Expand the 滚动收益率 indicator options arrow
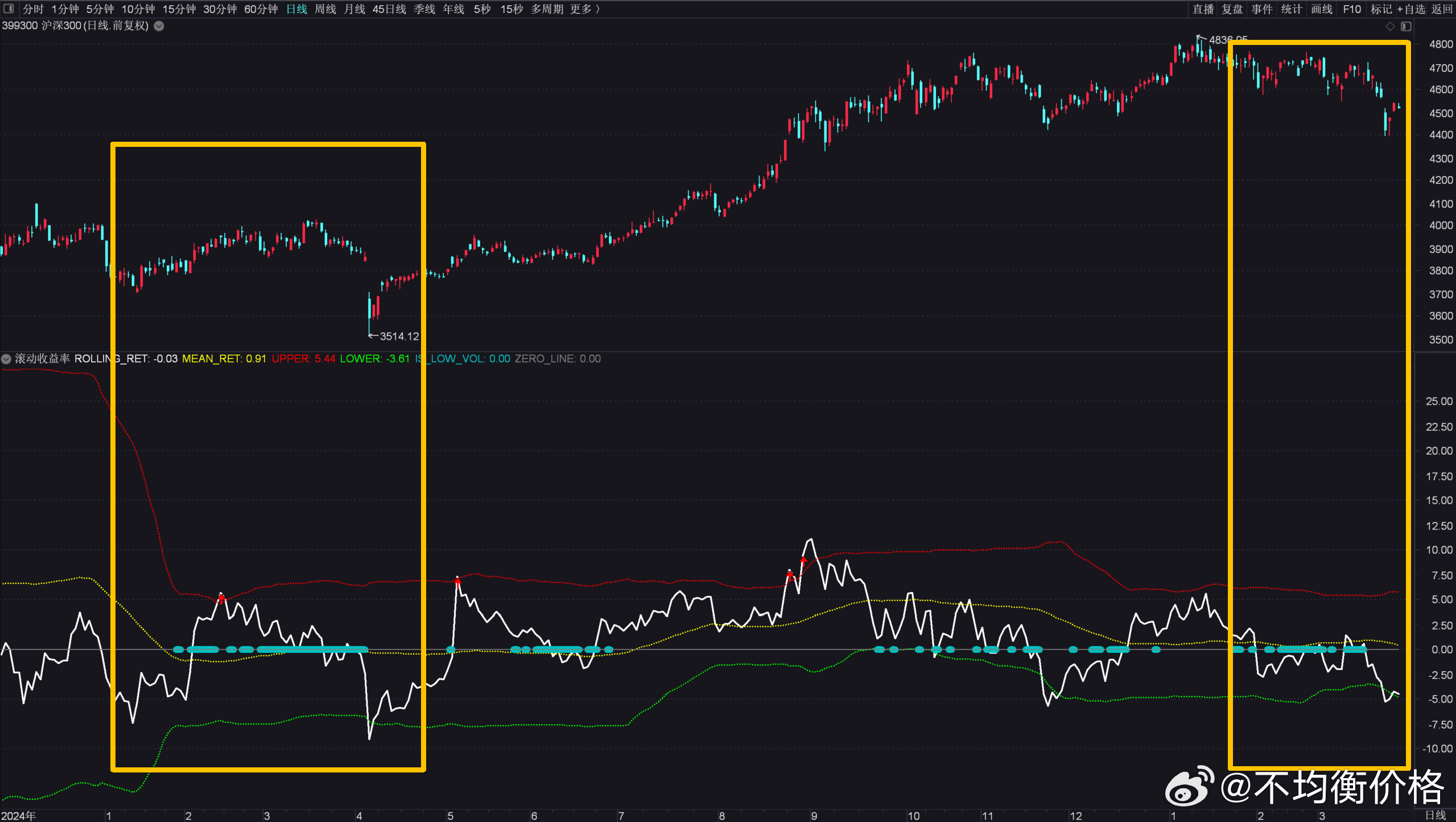Viewport: 1456px width, 822px height. tap(6, 359)
